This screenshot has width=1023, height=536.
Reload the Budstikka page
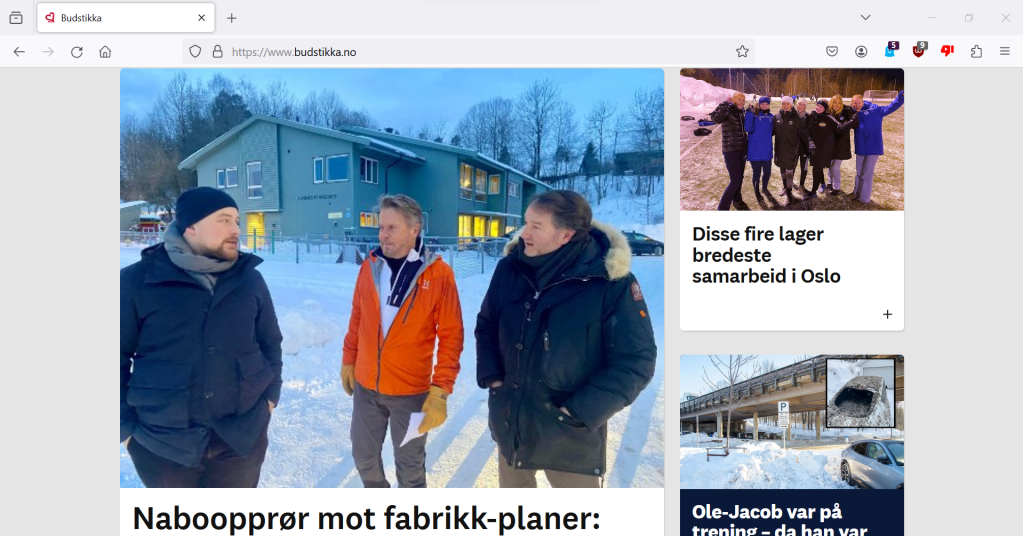point(76,52)
